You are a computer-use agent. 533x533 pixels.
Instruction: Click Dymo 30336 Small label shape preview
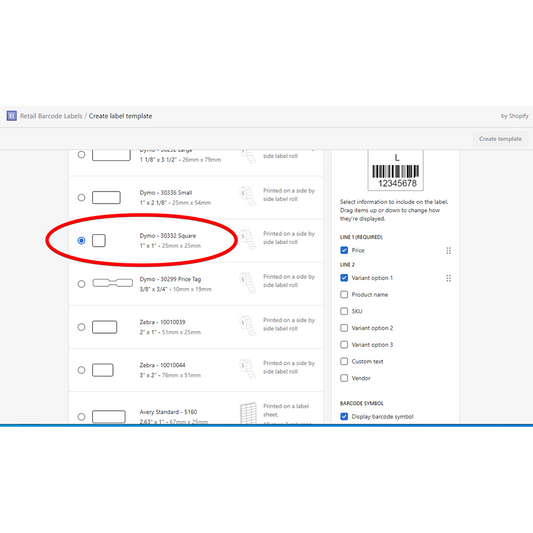point(106,197)
